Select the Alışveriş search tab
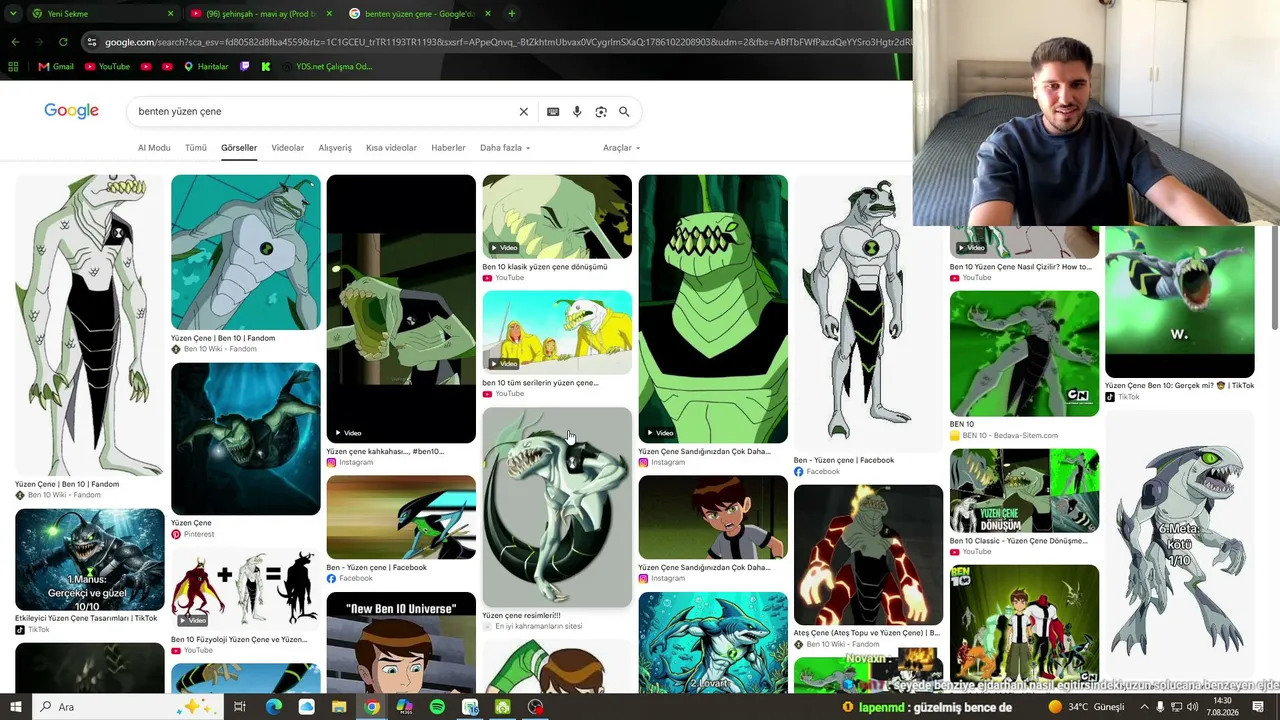Viewport: 1280px width, 720px height. [x=335, y=148]
